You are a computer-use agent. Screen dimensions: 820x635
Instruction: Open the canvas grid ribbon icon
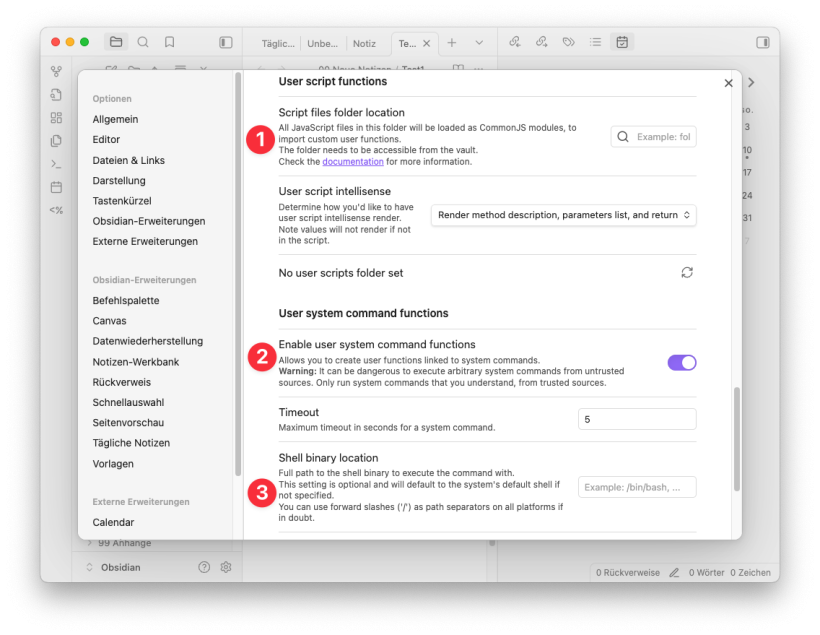tap(56, 118)
